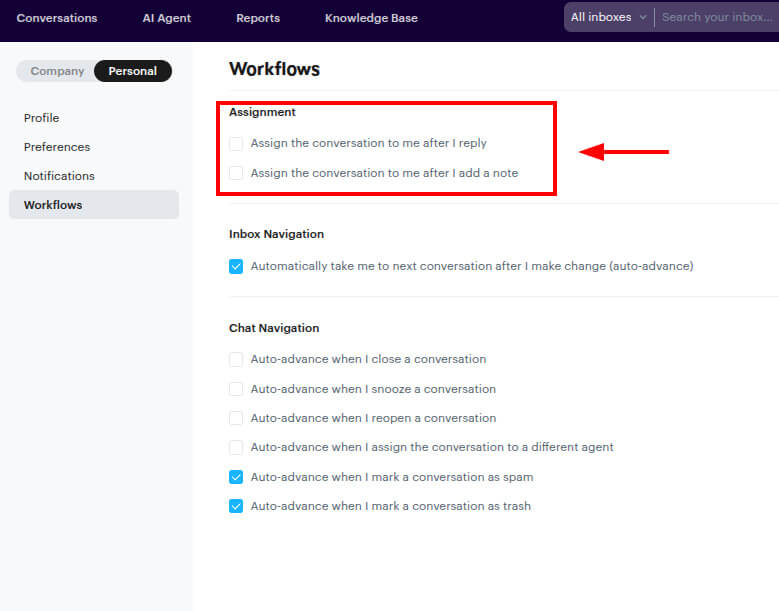Enable assign conversation after adding a note
Viewport: 779px width, 611px height.
coord(236,173)
